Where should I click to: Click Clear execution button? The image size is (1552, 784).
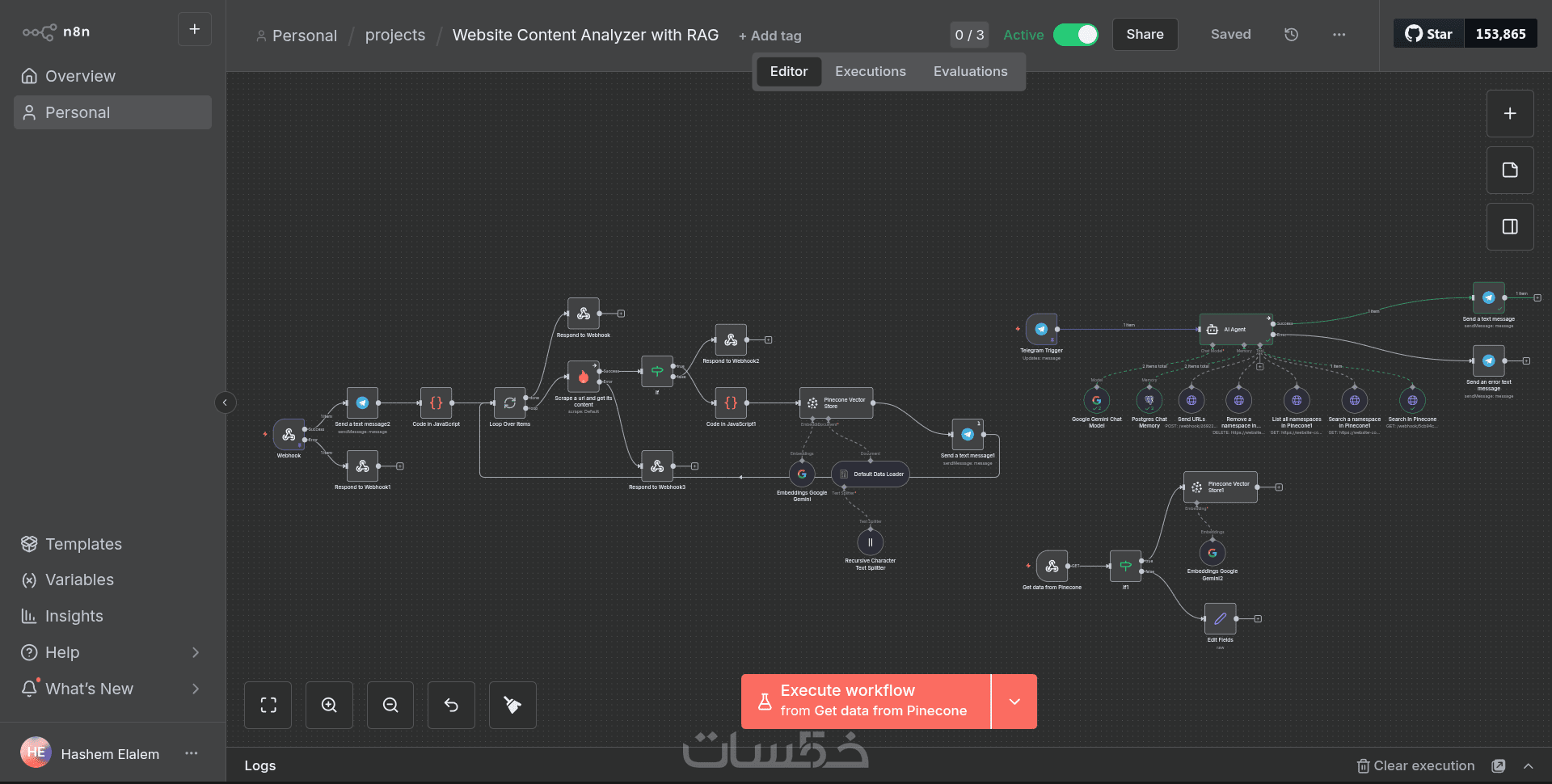point(1415,766)
